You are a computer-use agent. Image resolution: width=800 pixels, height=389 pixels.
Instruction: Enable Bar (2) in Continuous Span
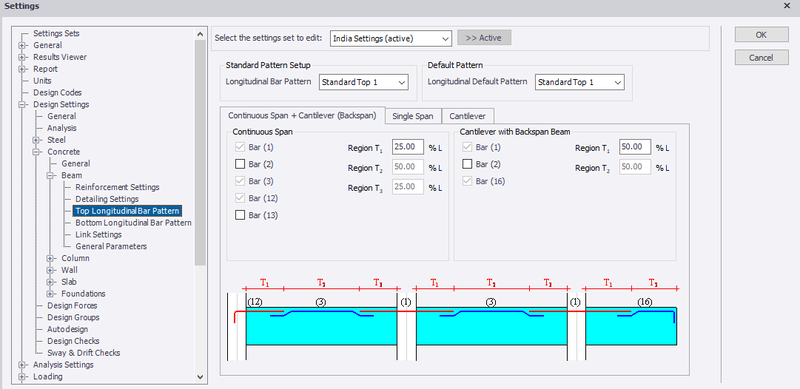[x=240, y=164]
